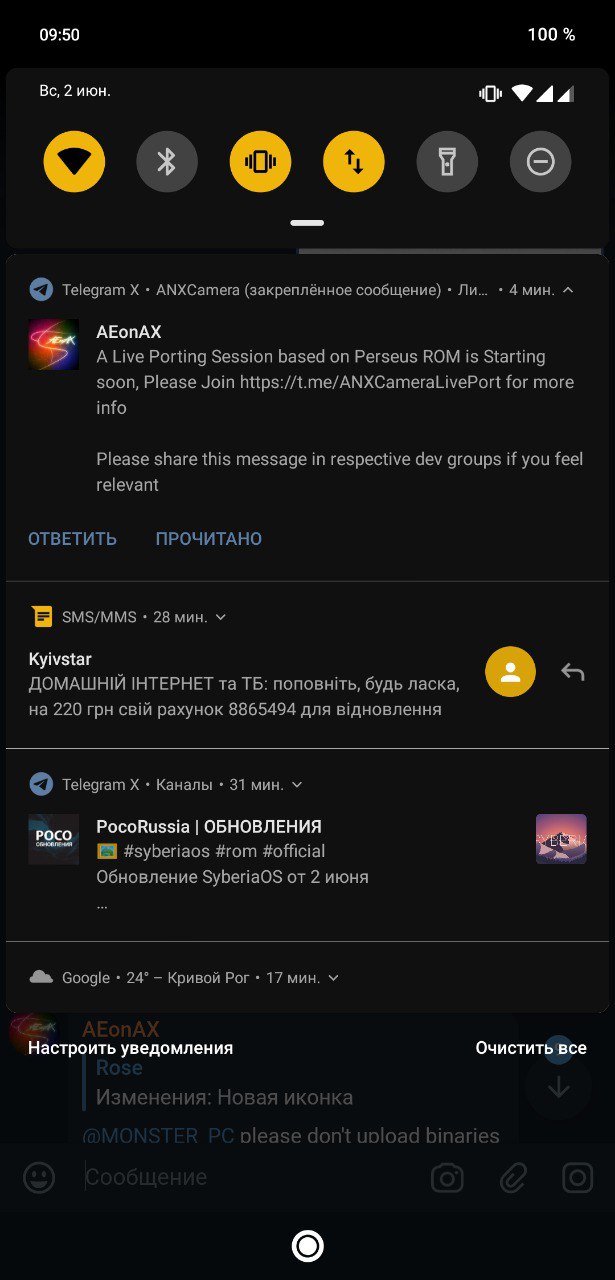Tap Очистить все to clear notifications
Screen dimensions: 615x1280
(531, 1048)
